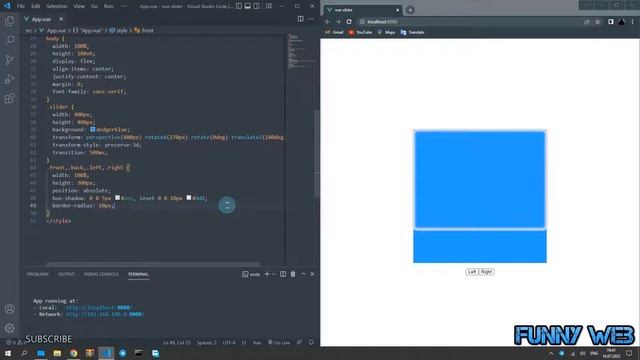This screenshot has width=640, height=360.
Task: Open the Go menu
Action: click(x=94, y=6)
